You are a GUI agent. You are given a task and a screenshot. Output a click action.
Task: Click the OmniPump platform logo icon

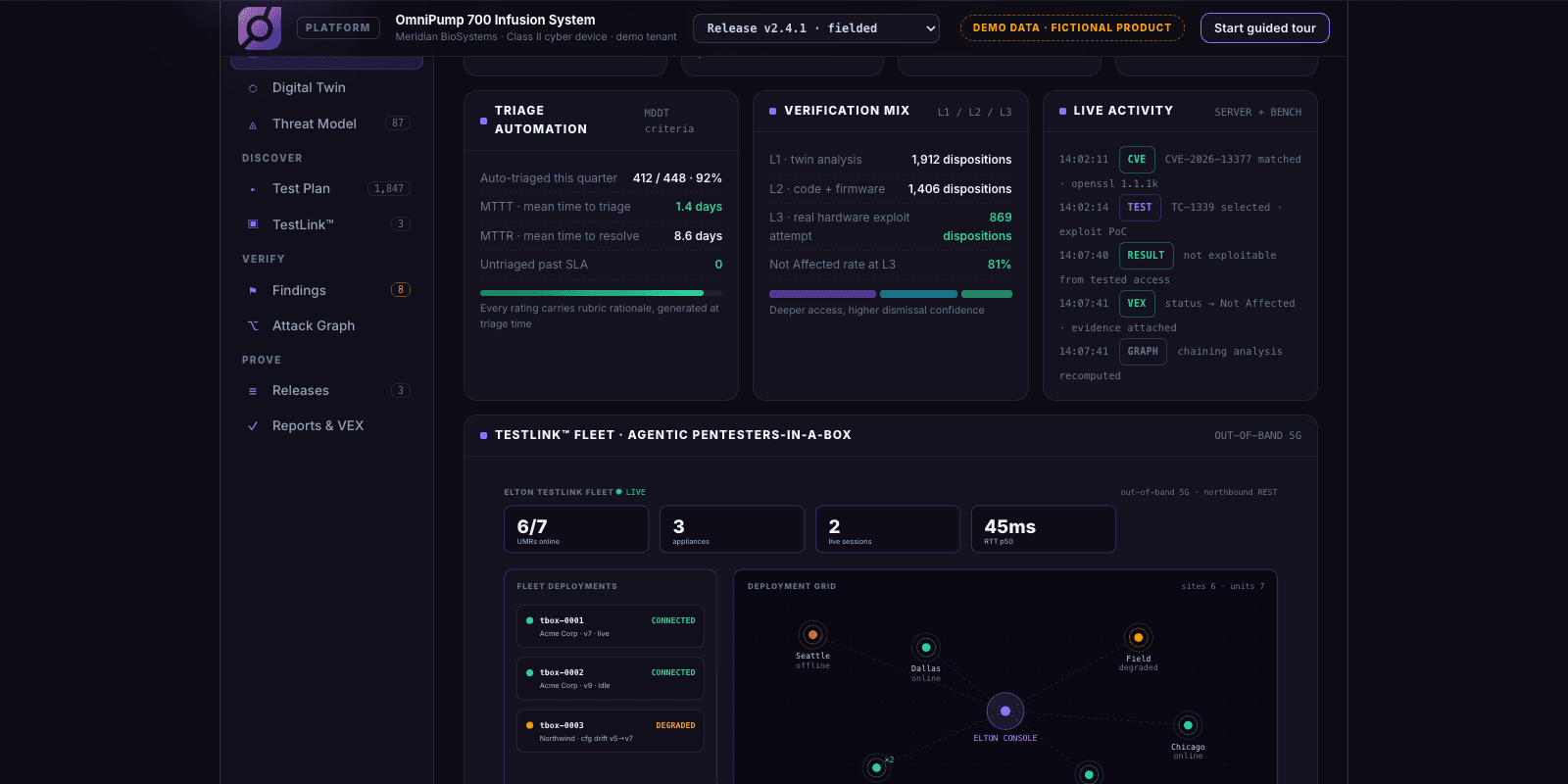[x=260, y=28]
